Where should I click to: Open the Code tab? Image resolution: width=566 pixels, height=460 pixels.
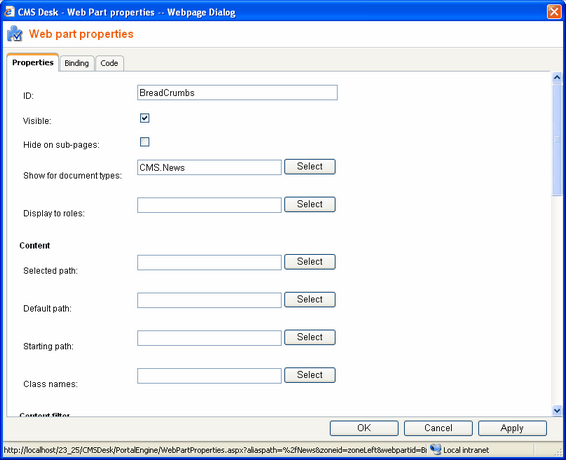click(109, 63)
